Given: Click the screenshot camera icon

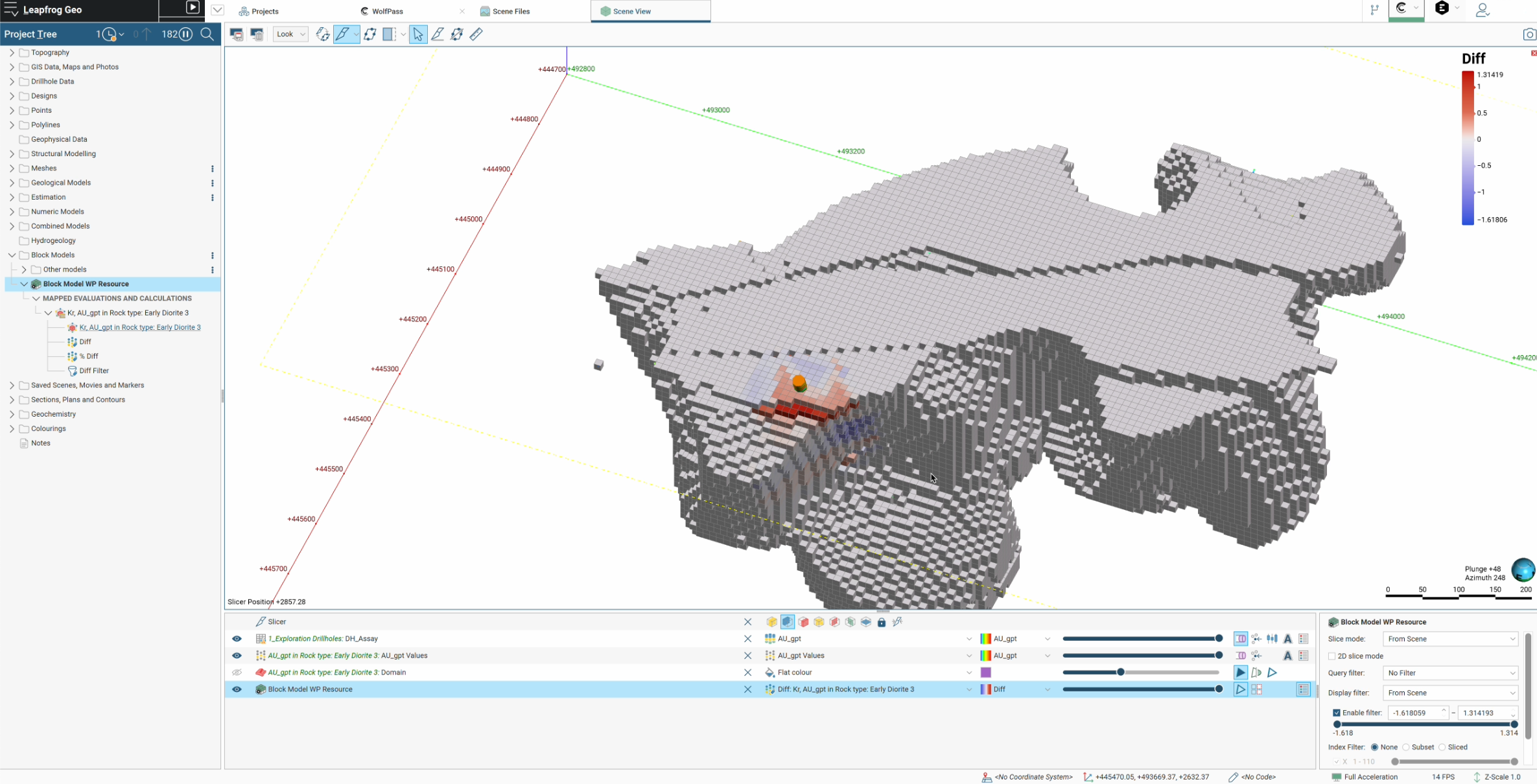Looking at the screenshot, I should tap(1529, 34).
